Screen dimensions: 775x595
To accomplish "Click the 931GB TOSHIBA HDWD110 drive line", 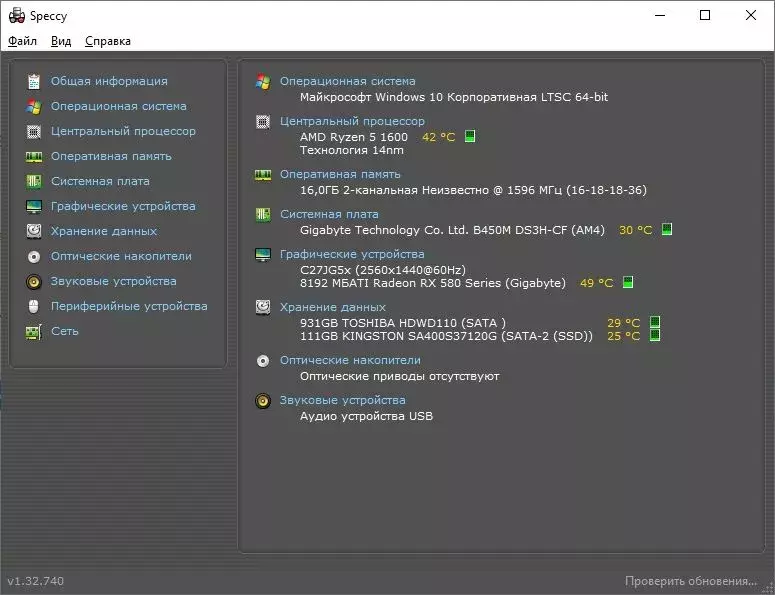I will tap(403, 323).
